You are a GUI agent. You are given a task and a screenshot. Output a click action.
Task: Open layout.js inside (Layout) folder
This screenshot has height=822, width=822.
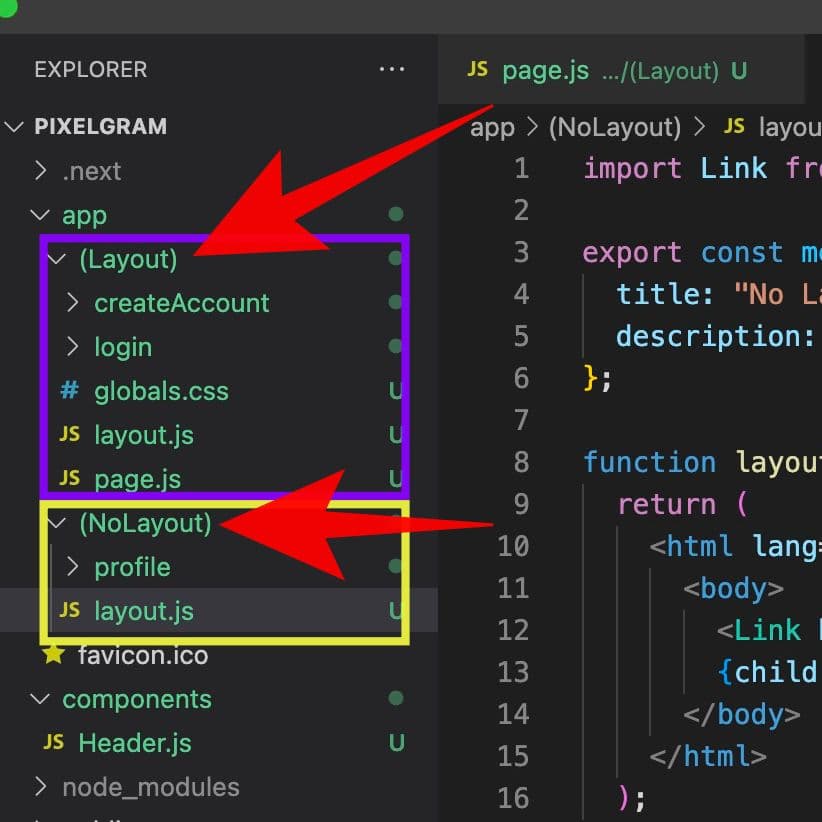pyautogui.click(x=143, y=435)
